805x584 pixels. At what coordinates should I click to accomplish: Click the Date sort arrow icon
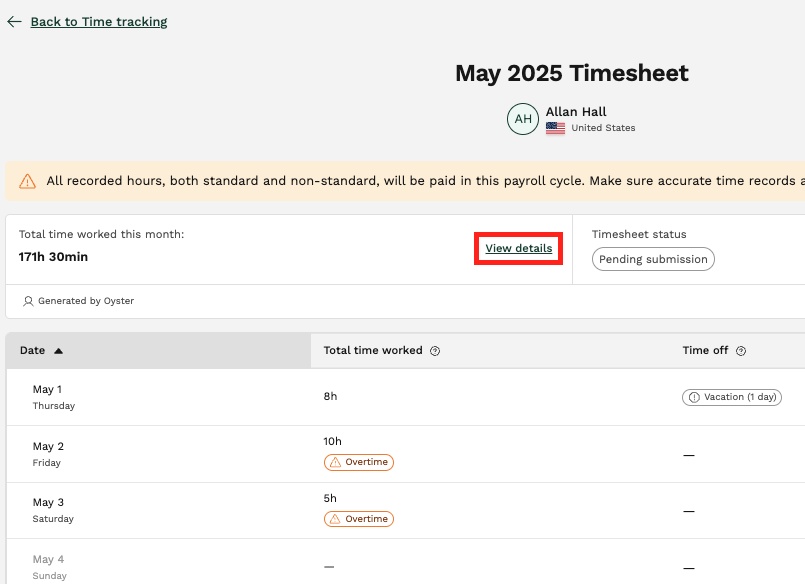(x=59, y=351)
